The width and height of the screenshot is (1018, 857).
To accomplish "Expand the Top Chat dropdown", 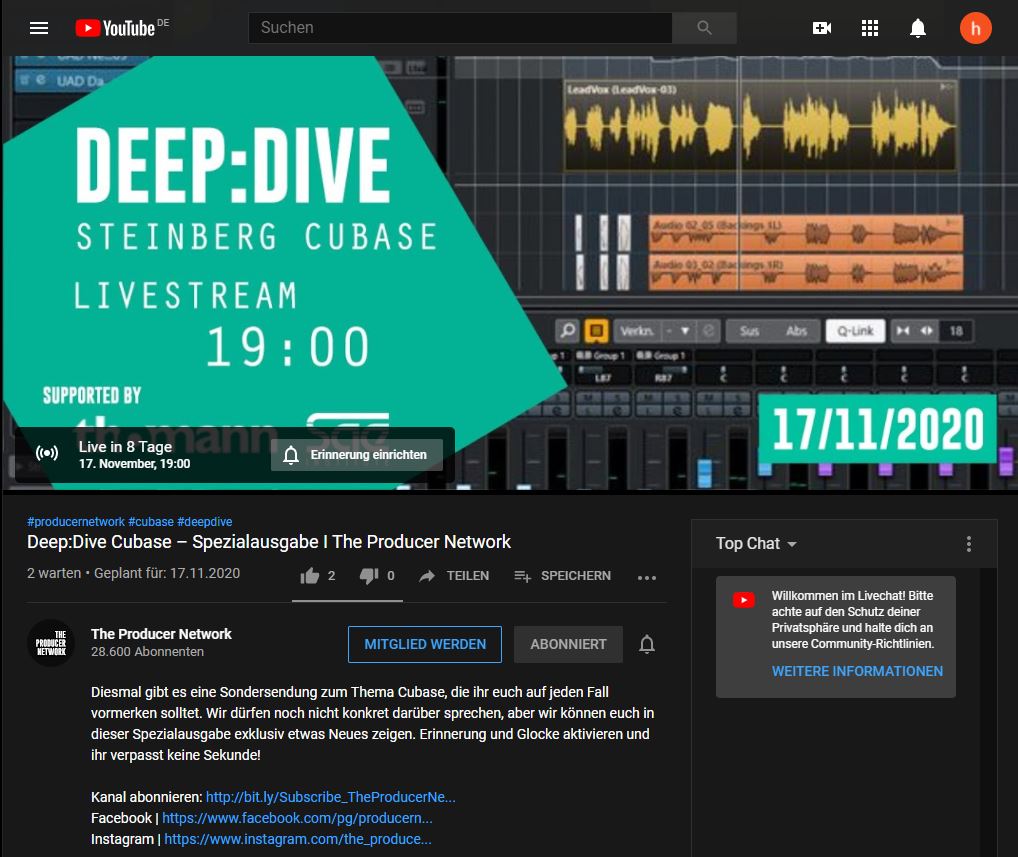I will click(756, 544).
